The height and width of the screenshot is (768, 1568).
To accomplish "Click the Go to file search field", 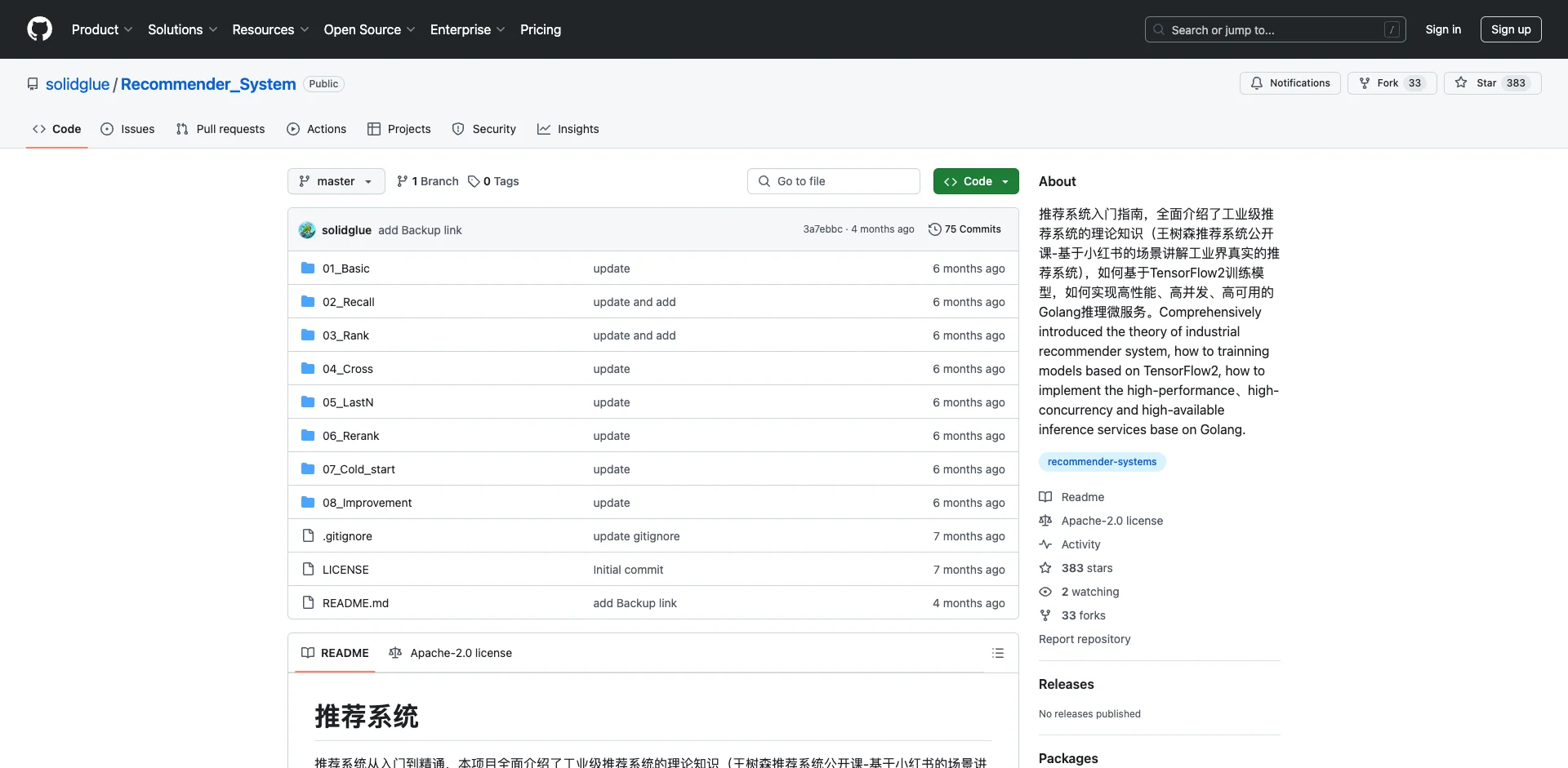I will 834,181.
